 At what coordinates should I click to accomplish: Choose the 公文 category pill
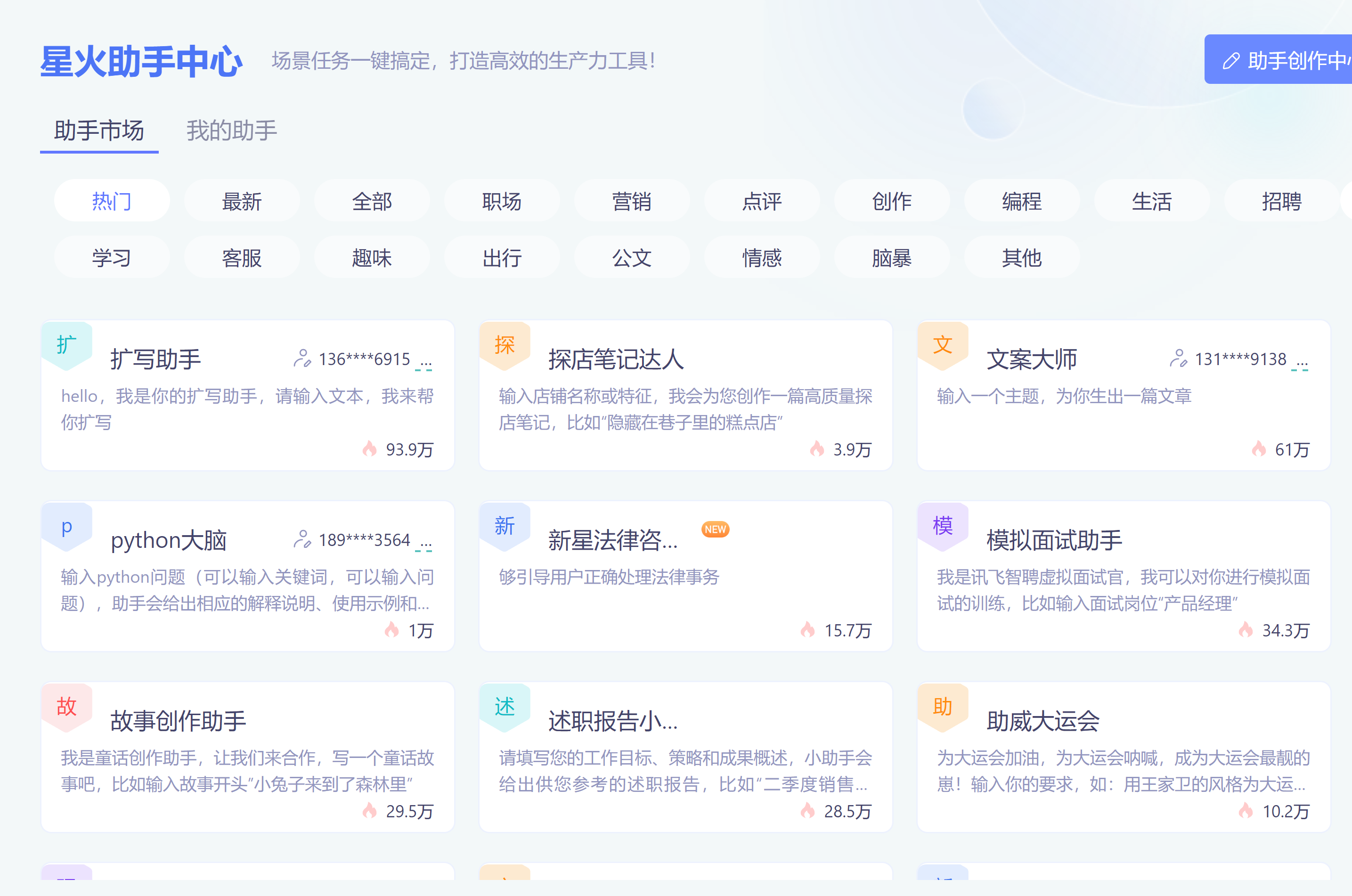click(632, 258)
